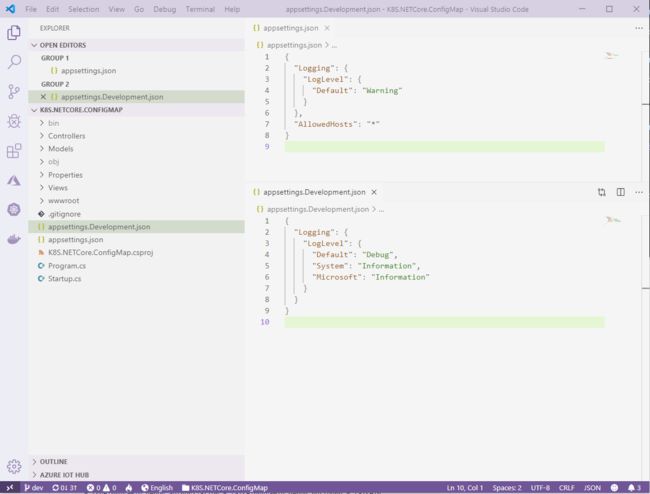
Task: Expand the wwwroot folder
Action: 137,201
